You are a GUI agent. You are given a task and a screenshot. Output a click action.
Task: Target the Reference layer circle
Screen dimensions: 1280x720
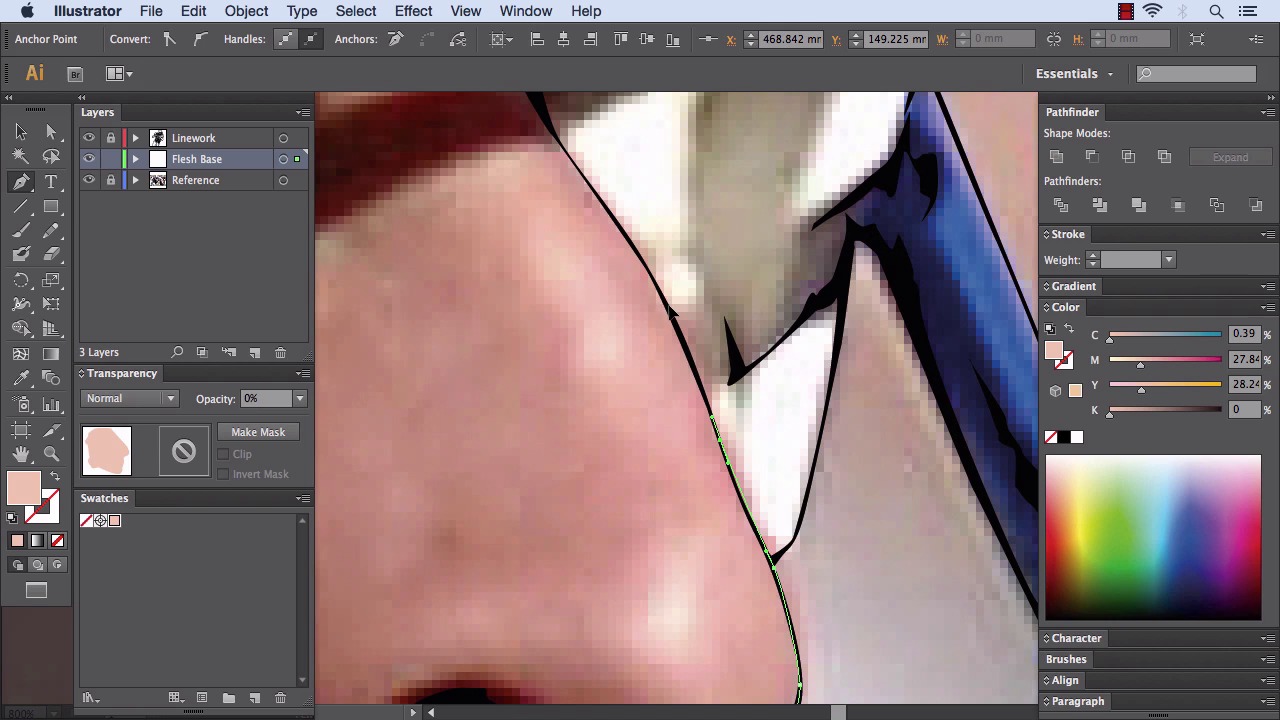pos(283,181)
